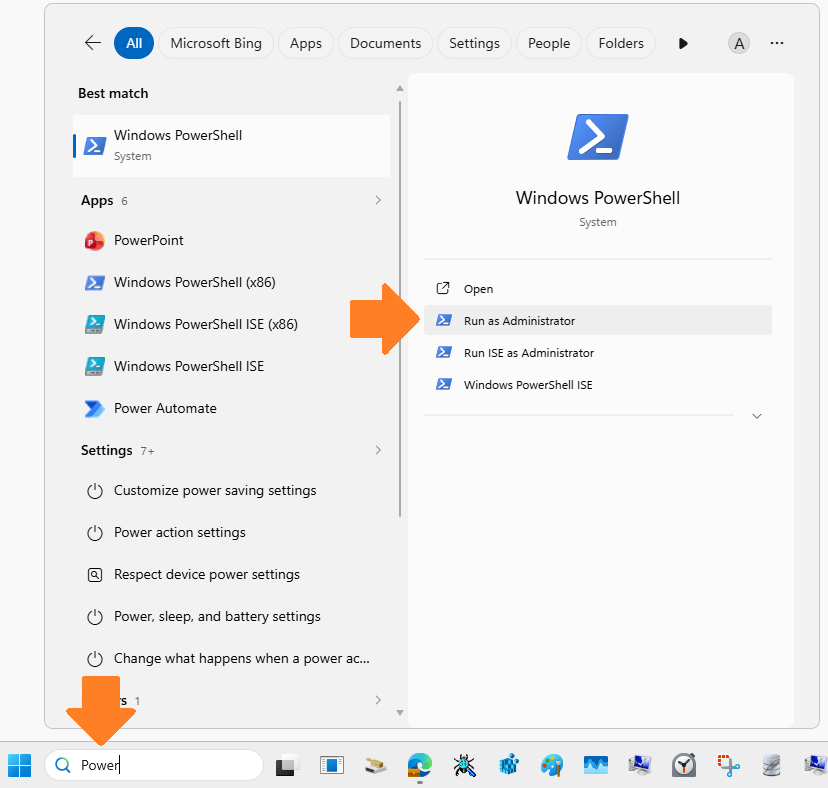Screen dimensions: 828x788
Task: Click the account avatar at the top right
Action: (x=738, y=43)
